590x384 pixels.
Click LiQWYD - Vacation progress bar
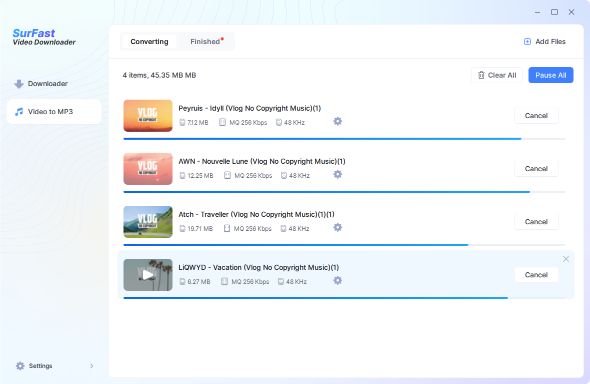click(x=344, y=298)
